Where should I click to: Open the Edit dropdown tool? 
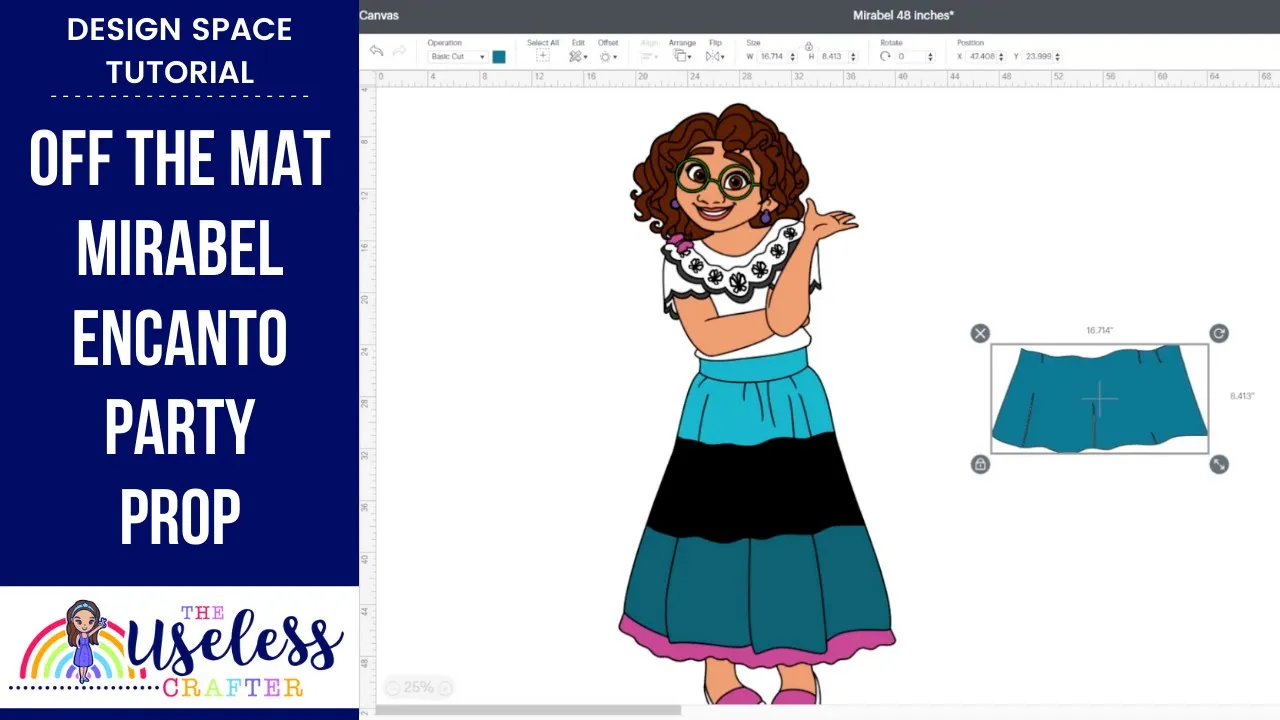pos(578,57)
